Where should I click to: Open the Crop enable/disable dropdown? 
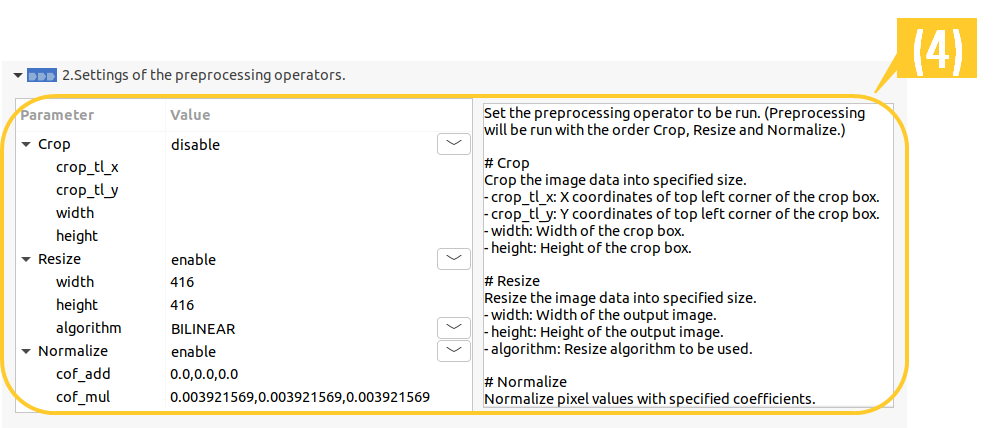pyautogui.click(x=453, y=144)
